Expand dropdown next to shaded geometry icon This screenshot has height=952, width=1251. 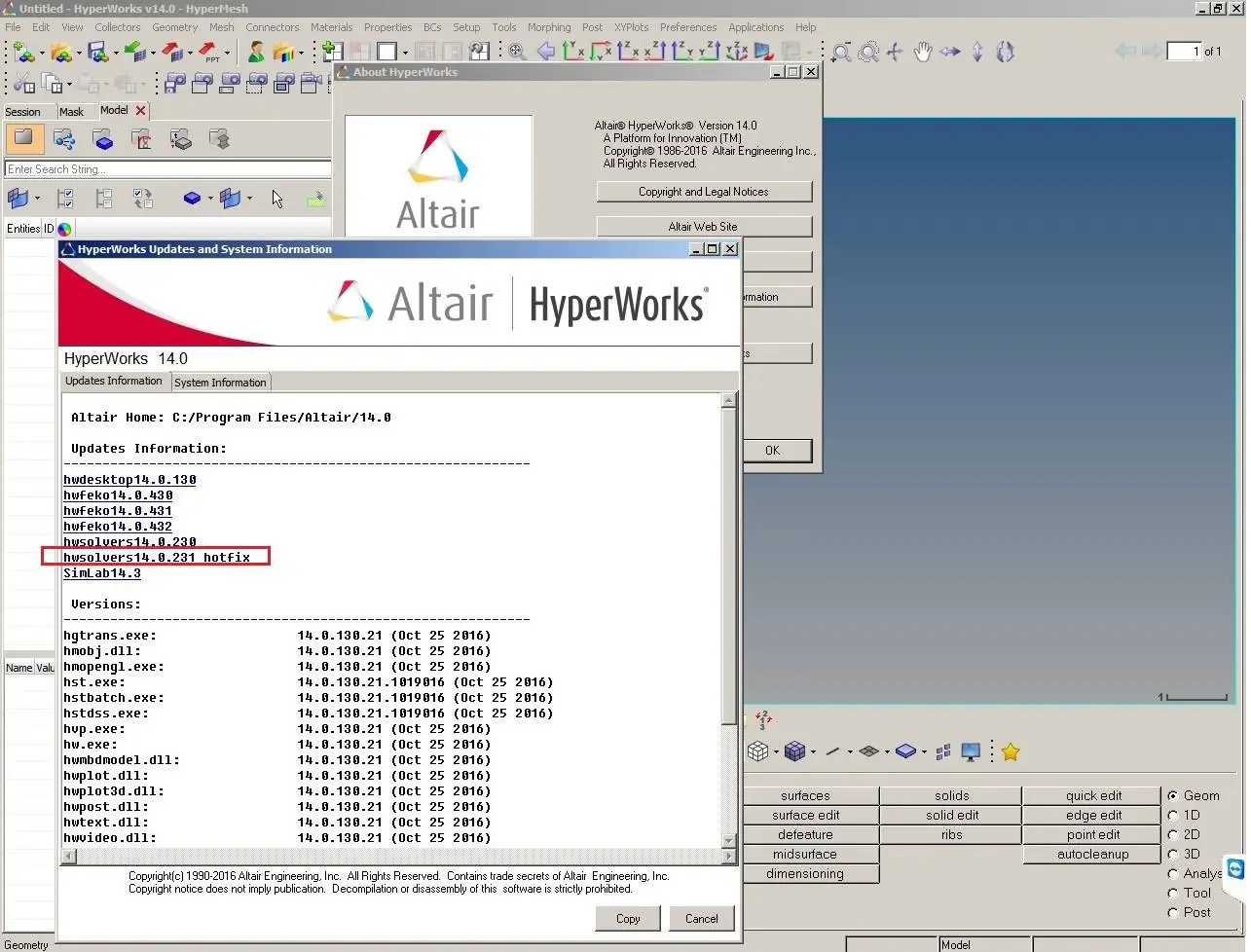coord(924,751)
